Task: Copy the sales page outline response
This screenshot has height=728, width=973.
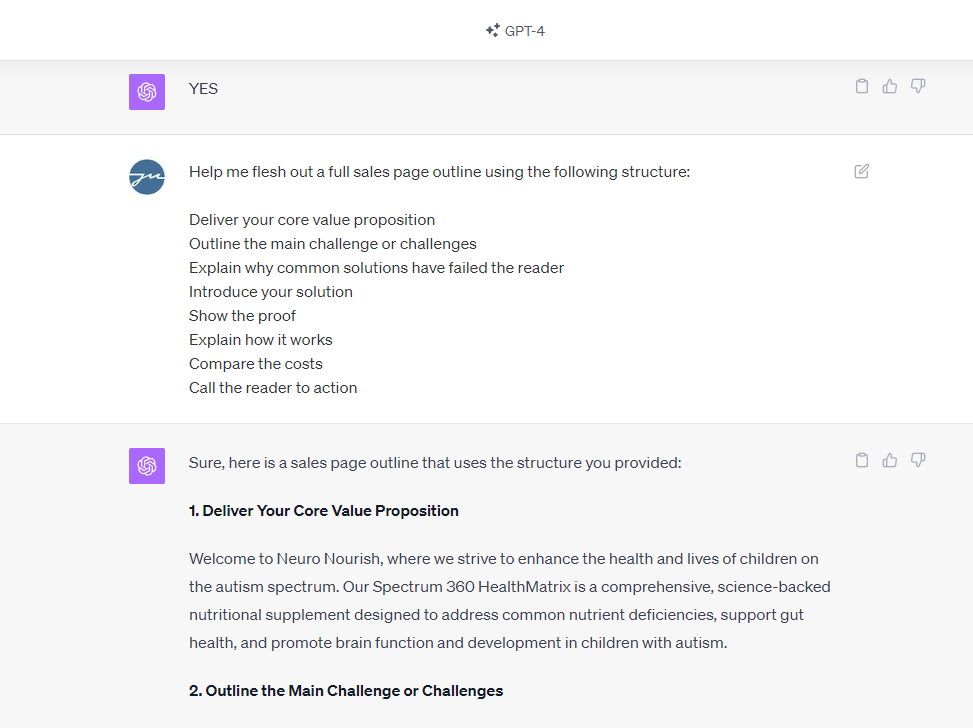Action: click(862, 460)
